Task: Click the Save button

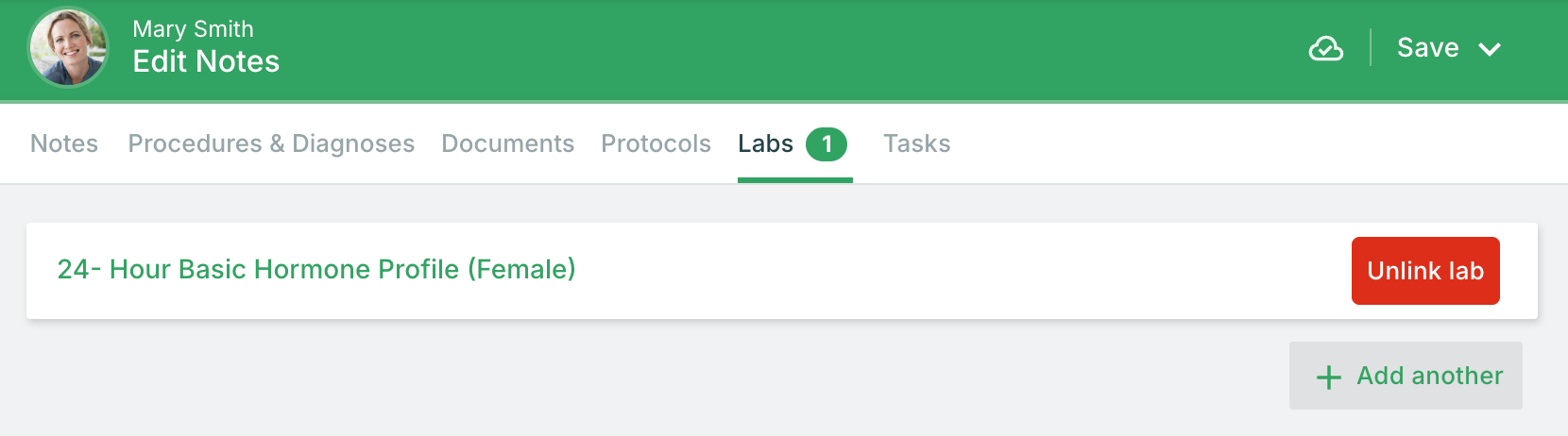Action: [x=1428, y=48]
